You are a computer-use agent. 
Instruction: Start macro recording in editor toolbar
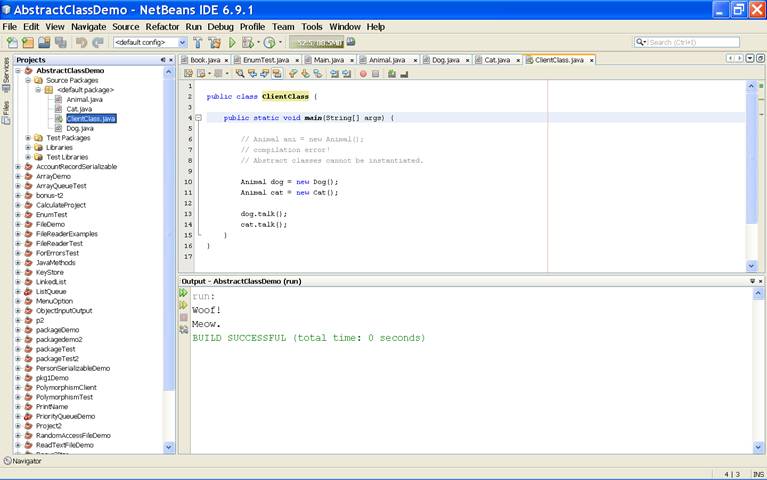tap(362, 73)
